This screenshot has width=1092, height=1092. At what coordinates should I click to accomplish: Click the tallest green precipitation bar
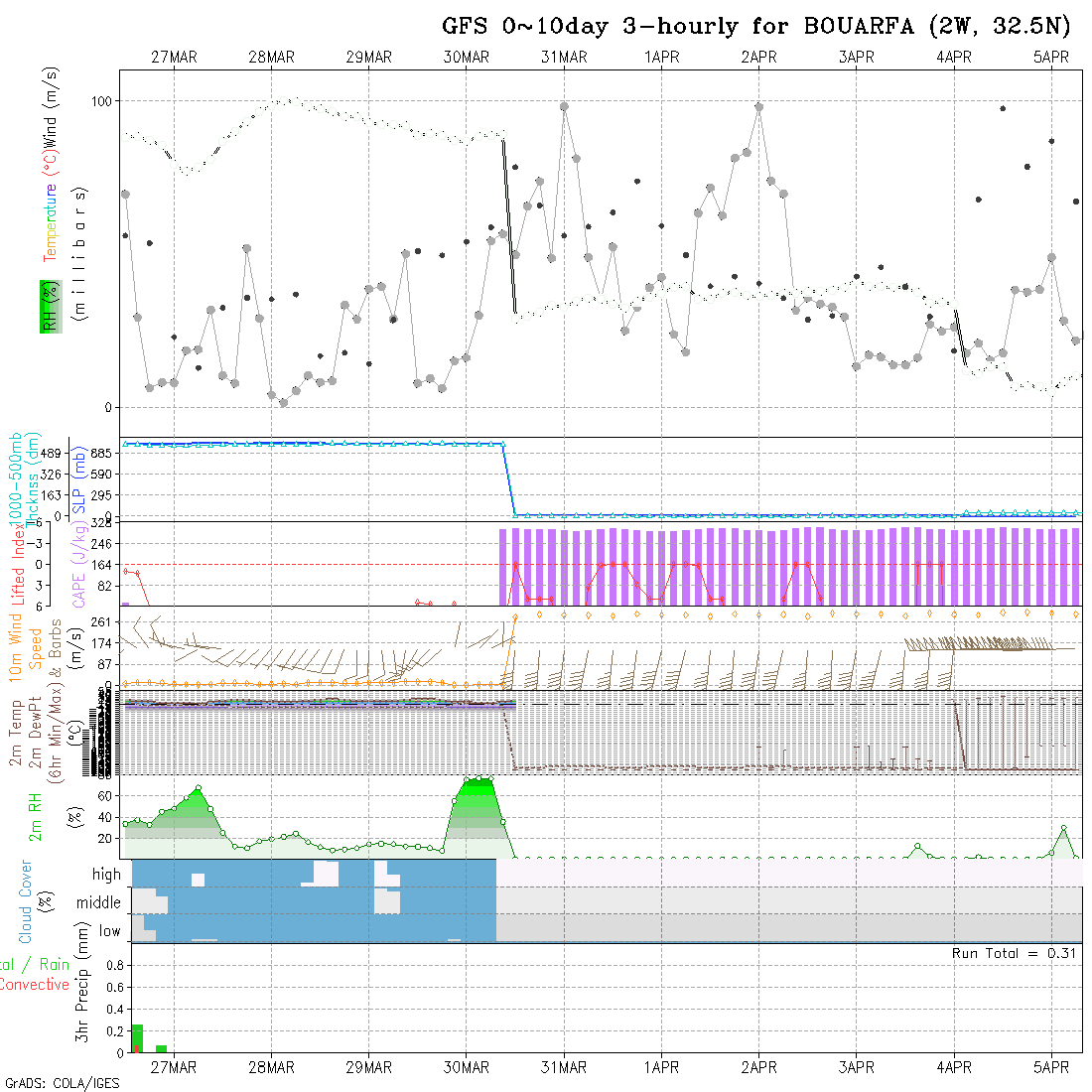[137, 1038]
